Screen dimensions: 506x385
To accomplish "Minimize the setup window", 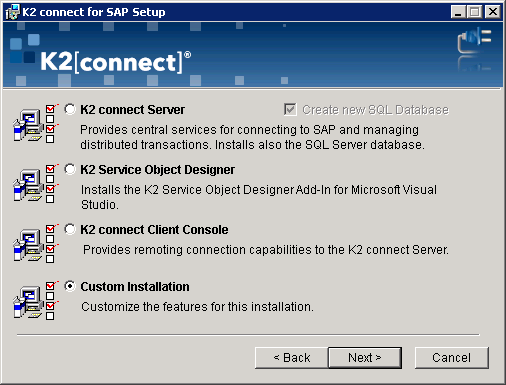I will 458,12.
